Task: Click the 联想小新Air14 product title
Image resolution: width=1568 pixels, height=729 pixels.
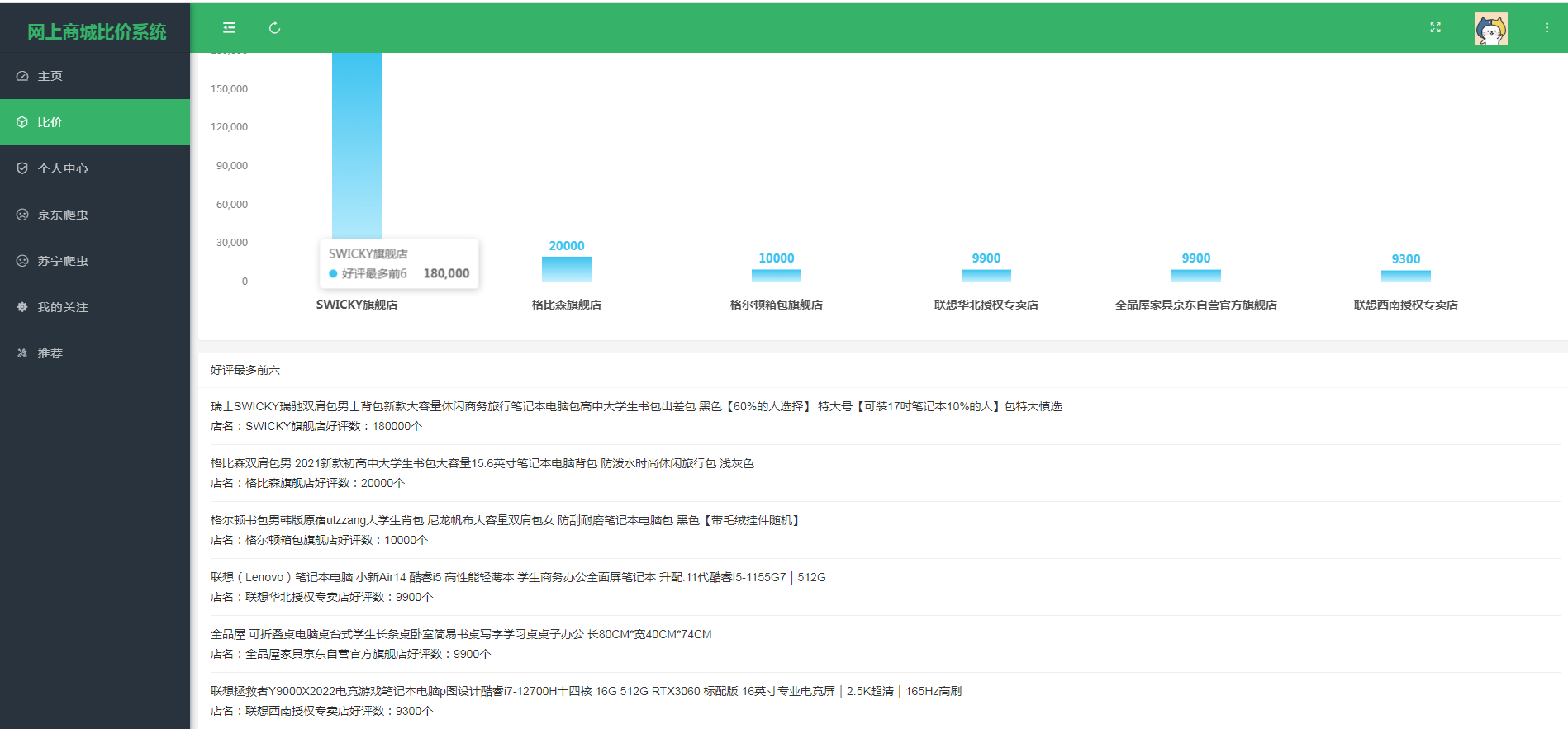Action: click(x=518, y=577)
